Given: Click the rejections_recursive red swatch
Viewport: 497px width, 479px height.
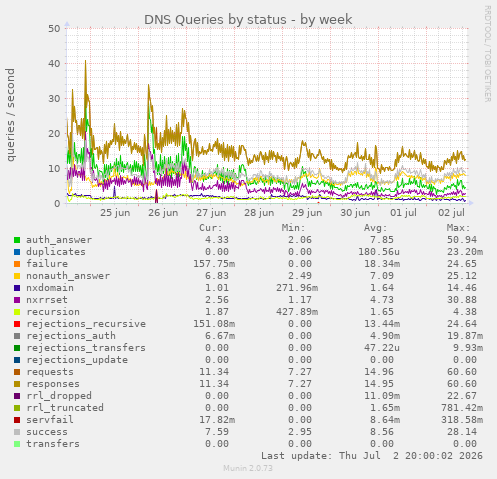Looking at the screenshot, I should (17, 324).
